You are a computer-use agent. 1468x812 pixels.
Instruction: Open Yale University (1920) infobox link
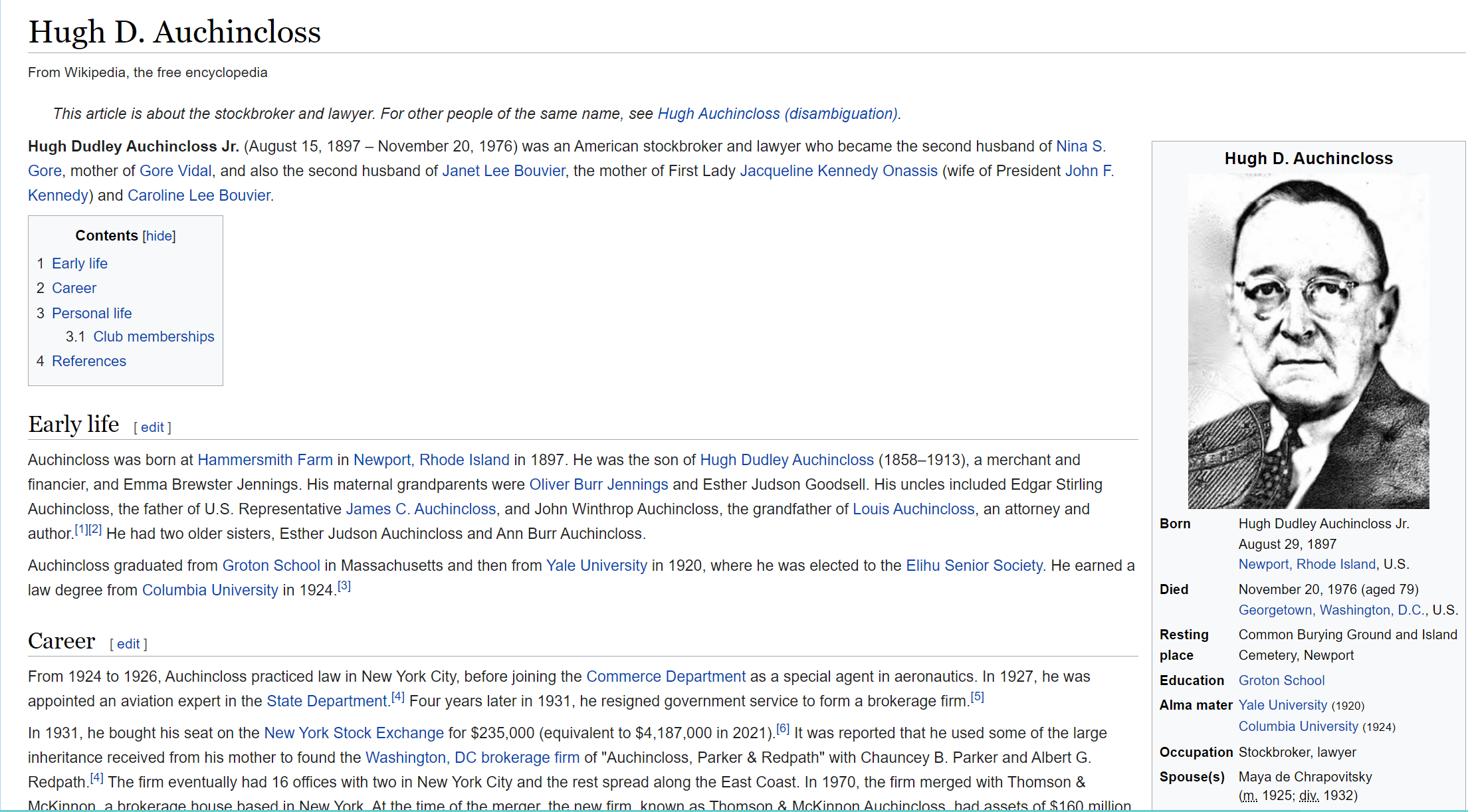pos(1283,705)
